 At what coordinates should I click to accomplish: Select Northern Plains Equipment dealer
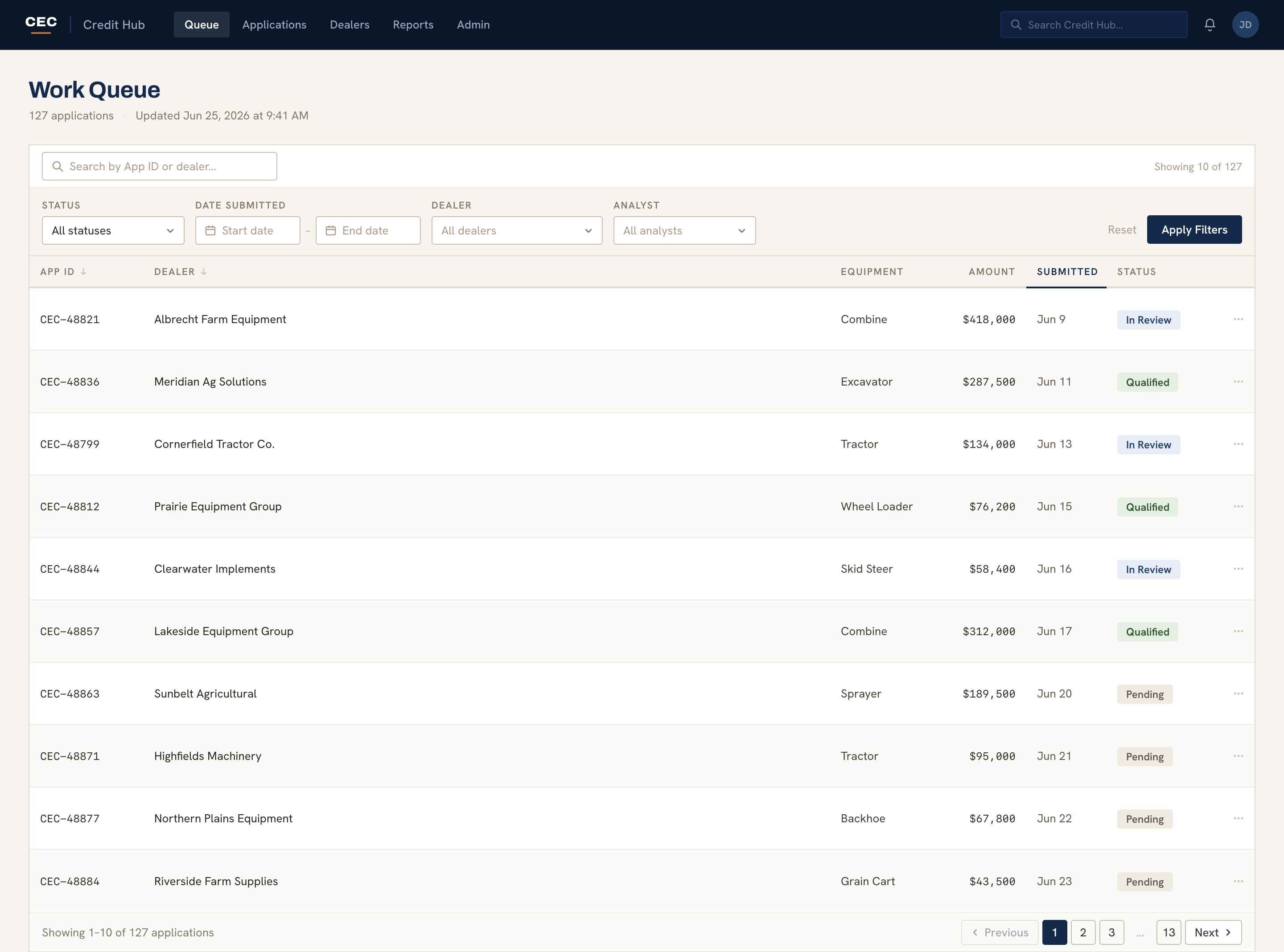point(223,818)
